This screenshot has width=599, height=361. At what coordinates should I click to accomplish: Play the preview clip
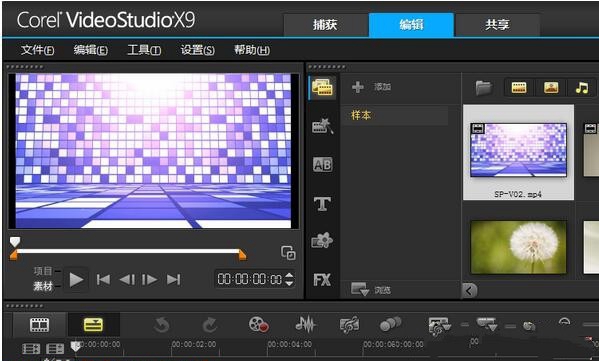point(76,280)
